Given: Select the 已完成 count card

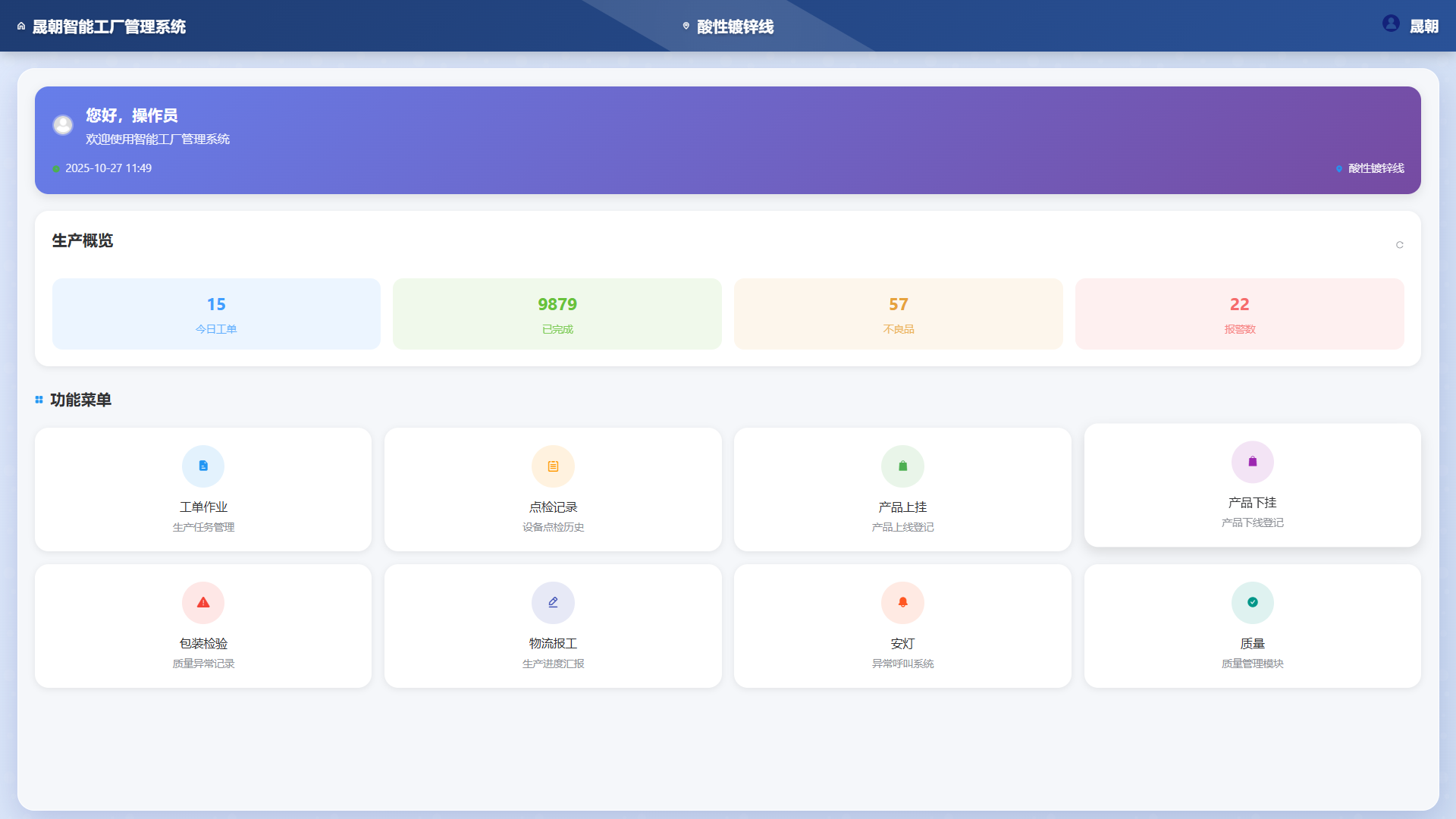Looking at the screenshot, I should coord(557,314).
